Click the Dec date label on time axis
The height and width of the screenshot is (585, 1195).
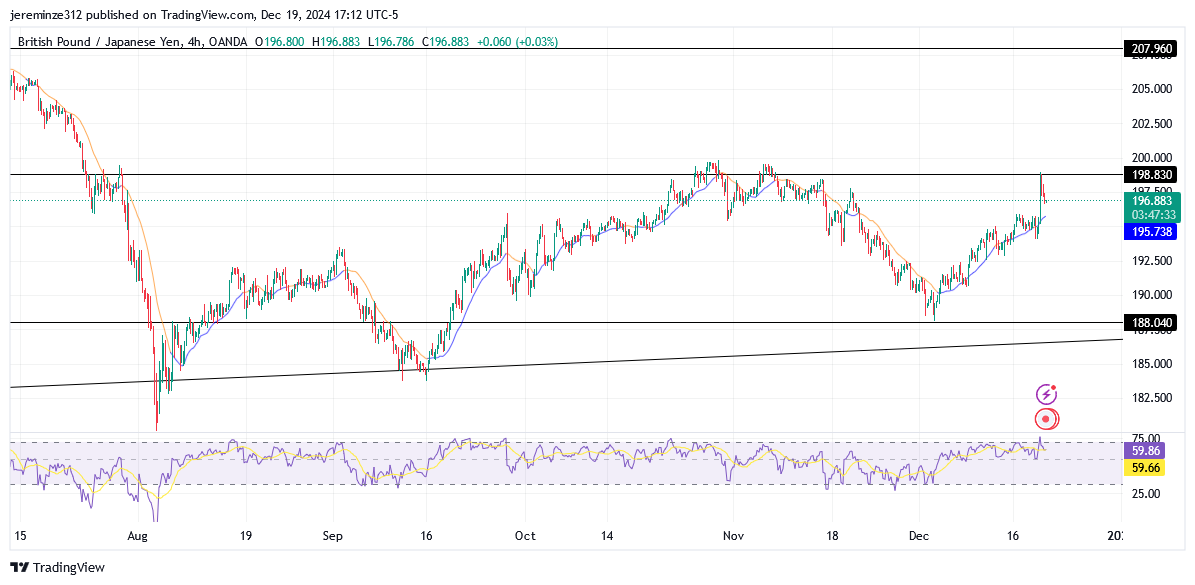coord(919,535)
